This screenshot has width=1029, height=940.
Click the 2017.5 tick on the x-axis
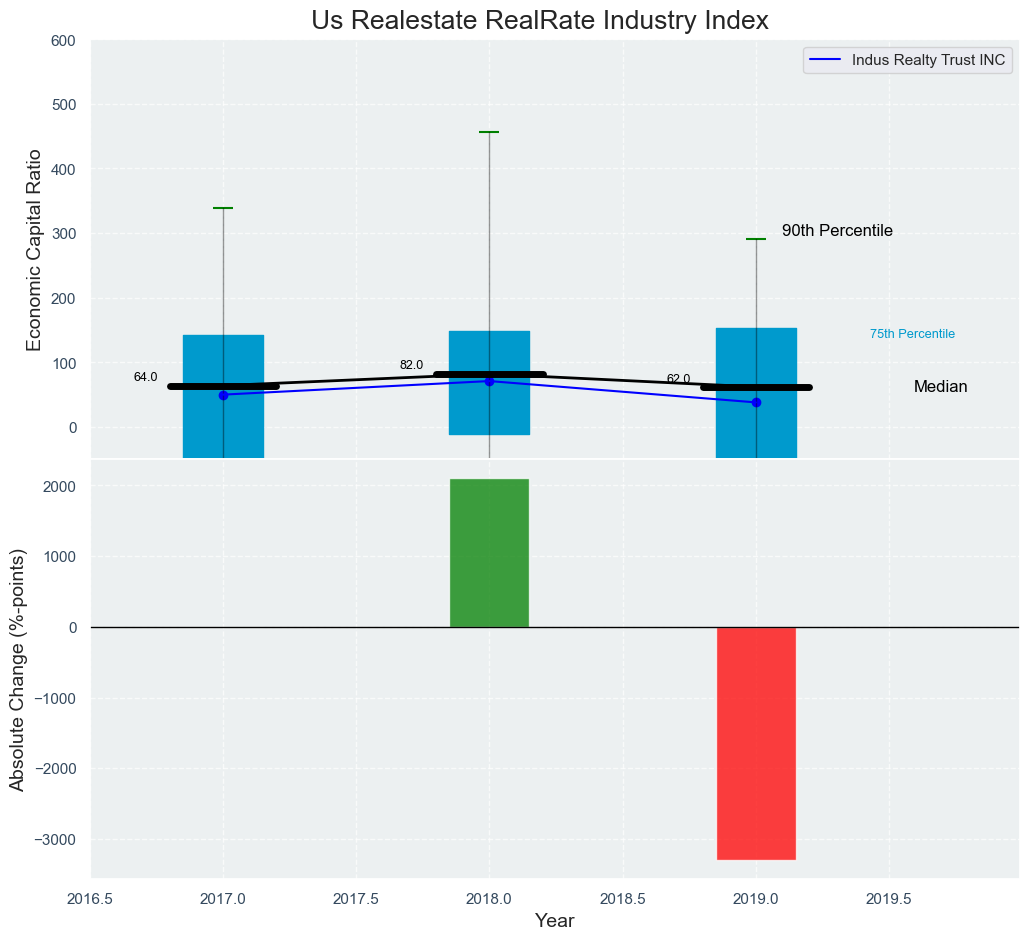click(x=356, y=899)
